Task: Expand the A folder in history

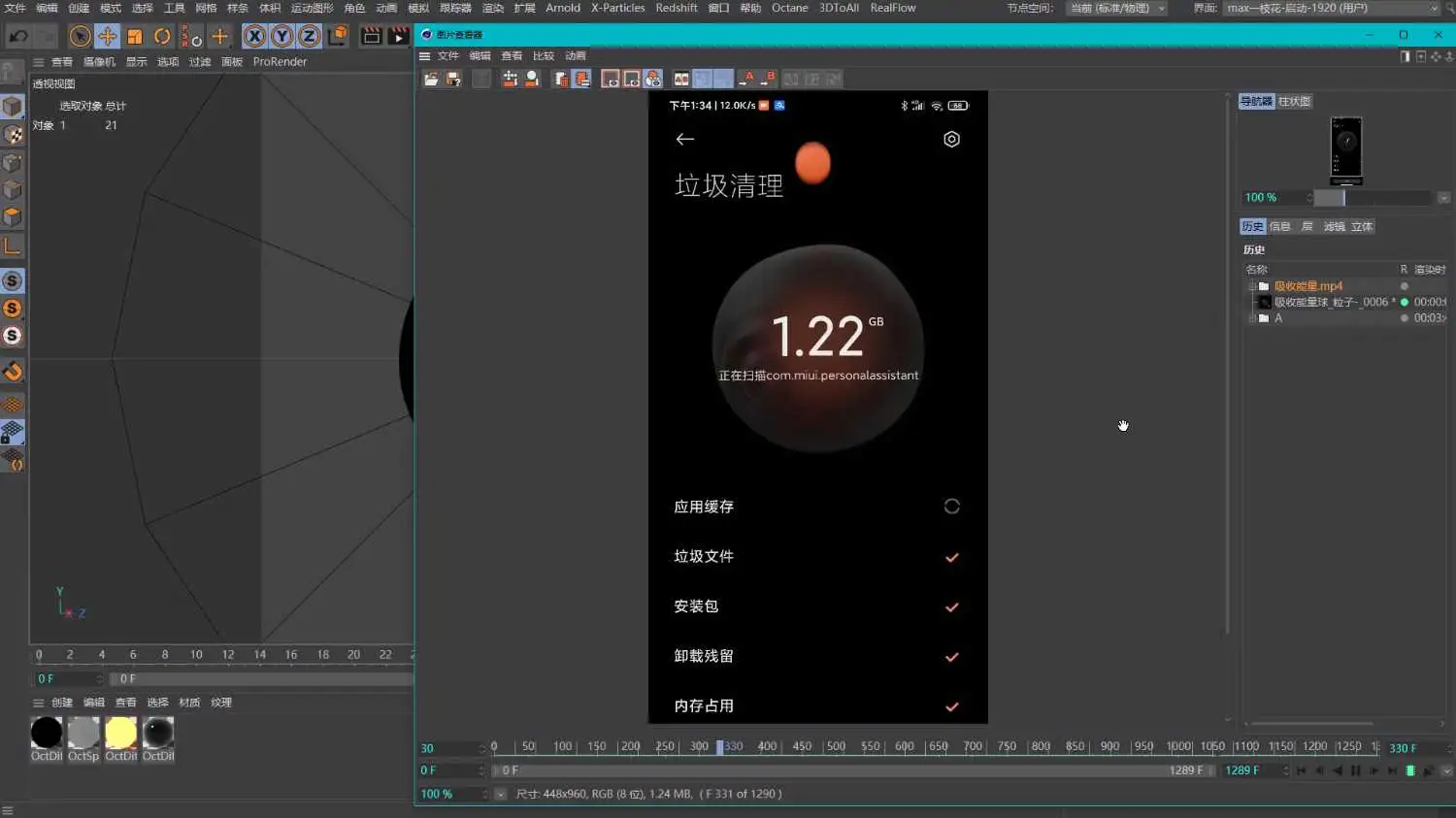Action: coord(1251,318)
